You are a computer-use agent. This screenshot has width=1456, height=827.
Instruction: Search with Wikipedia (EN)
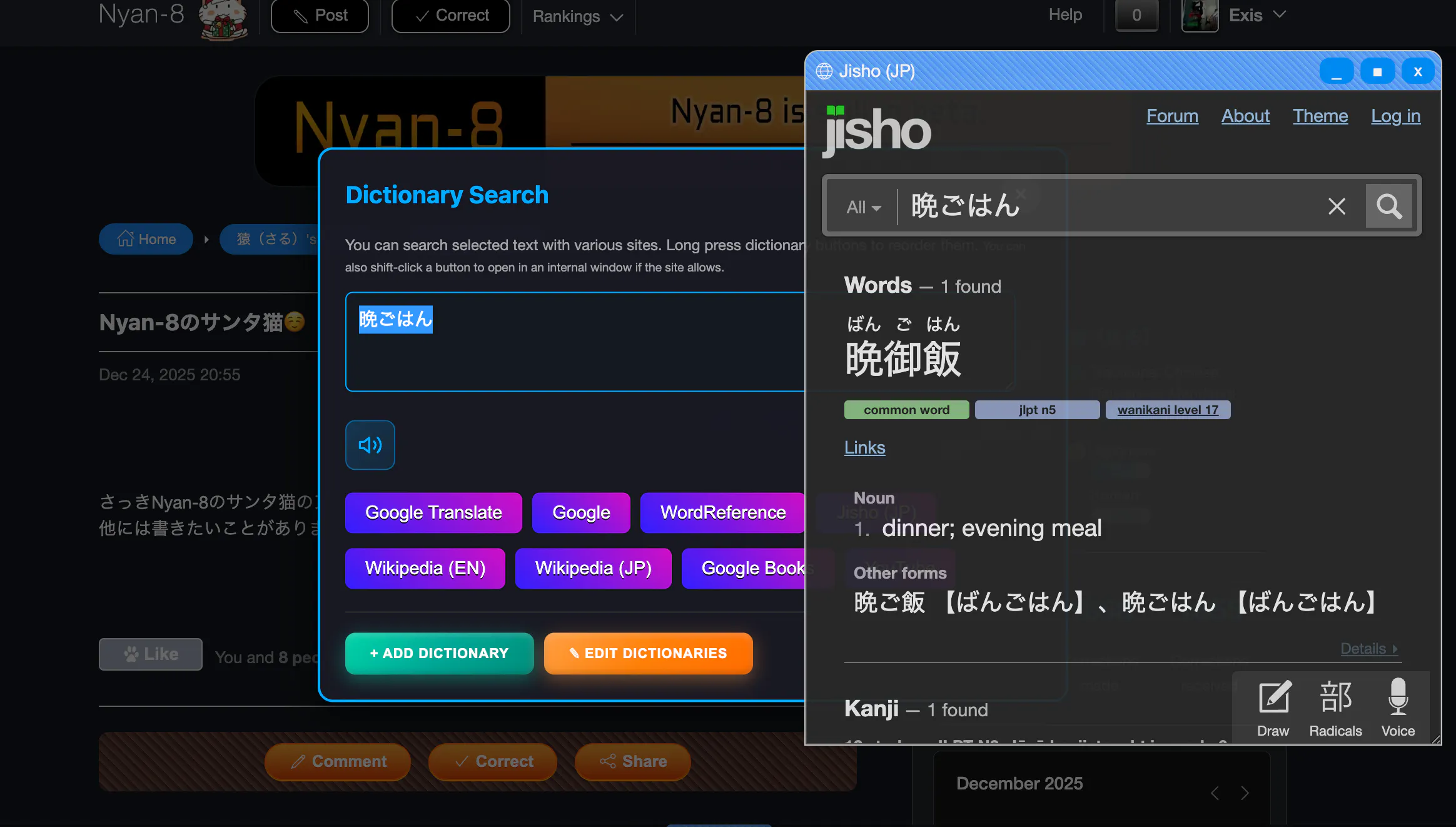(425, 569)
